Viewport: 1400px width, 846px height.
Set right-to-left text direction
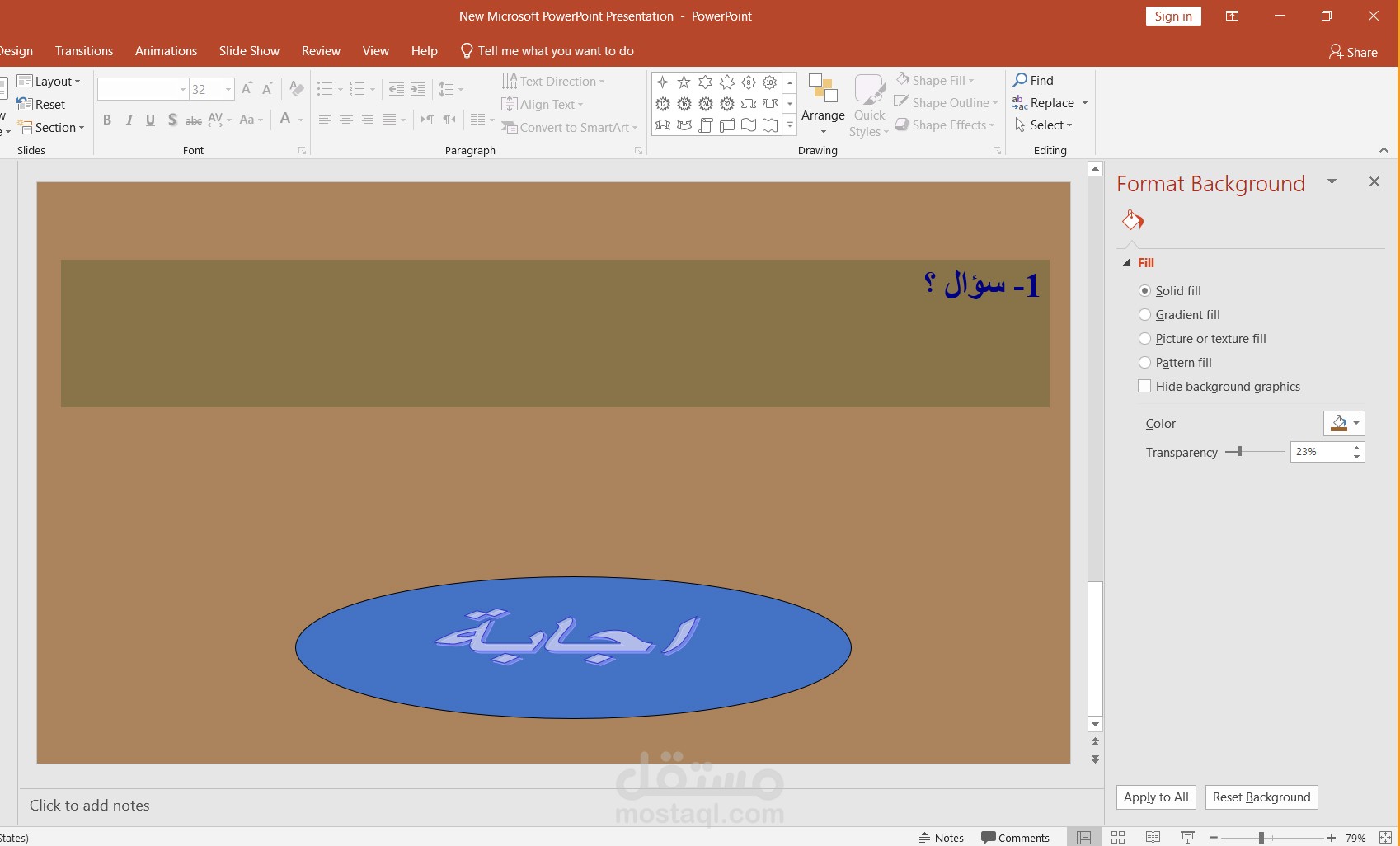click(449, 120)
